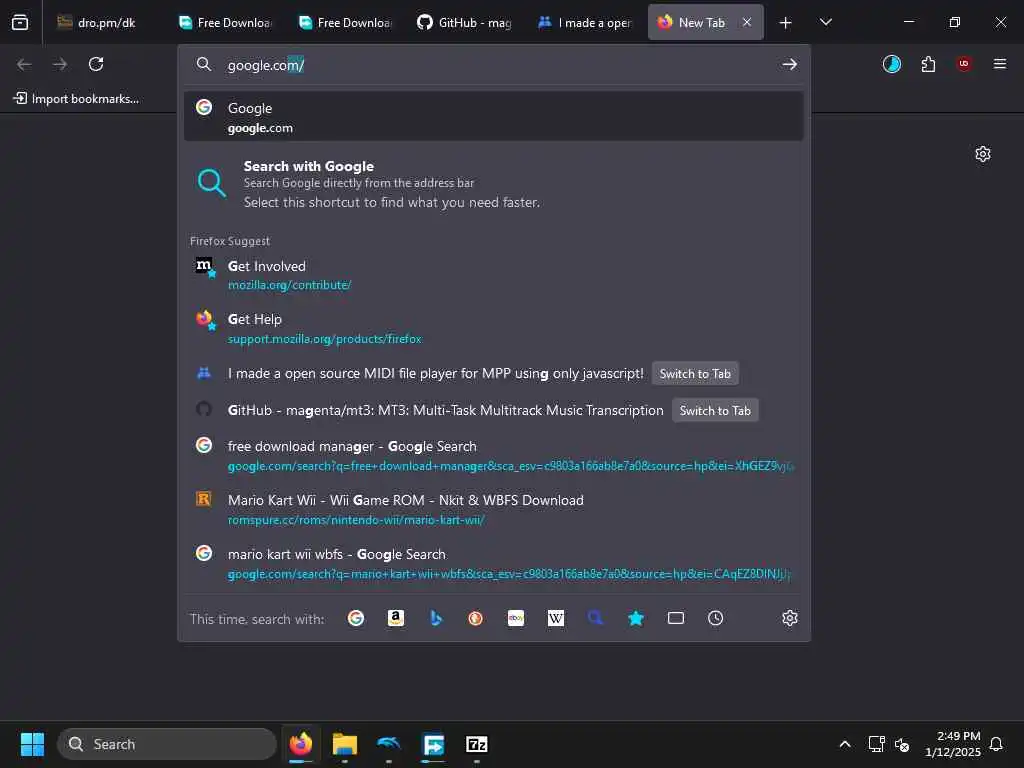
Task: Switch to the GitHub - mag tab
Action: (x=464, y=23)
